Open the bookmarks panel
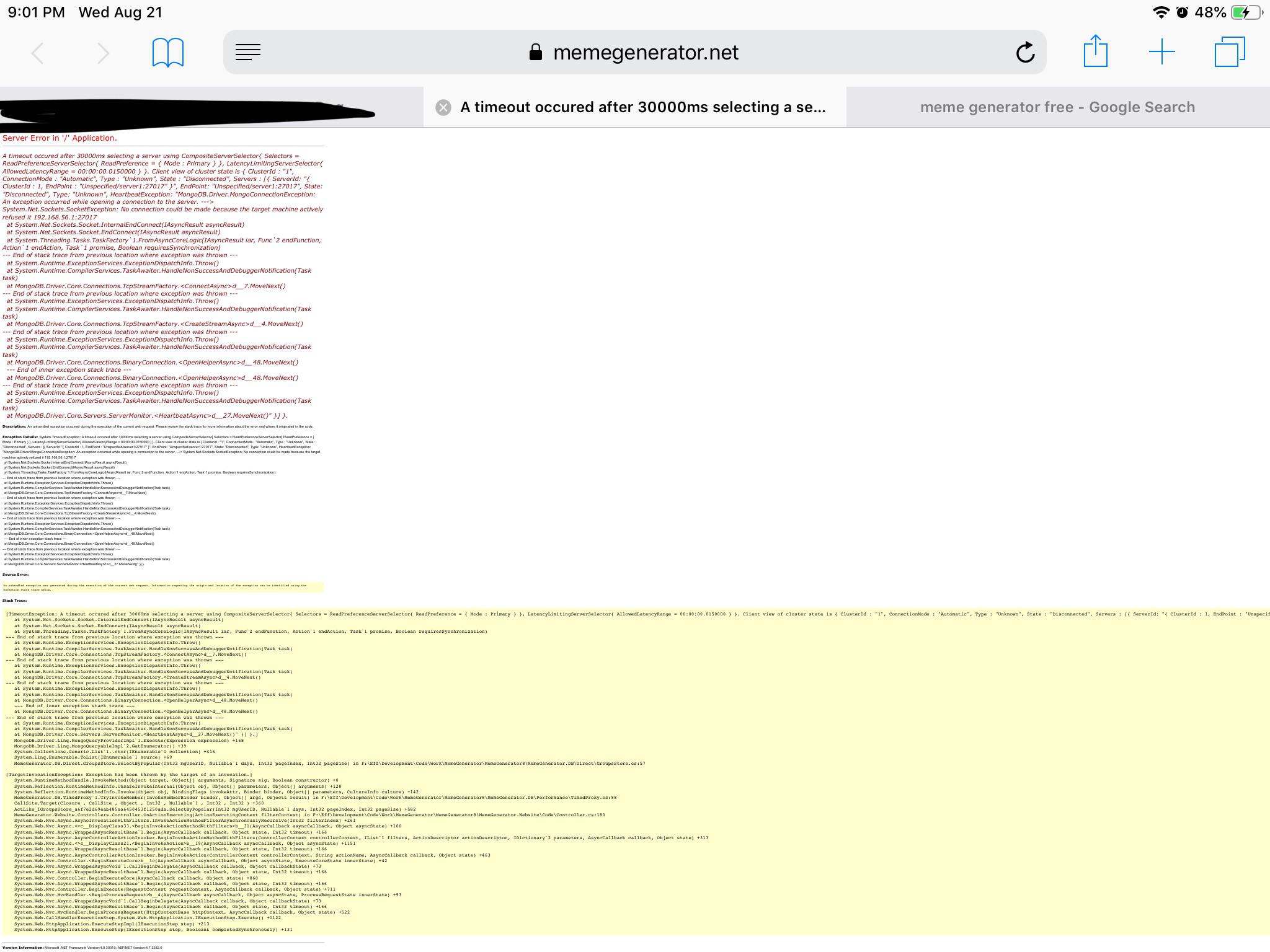1270x952 pixels. click(x=168, y=53)
